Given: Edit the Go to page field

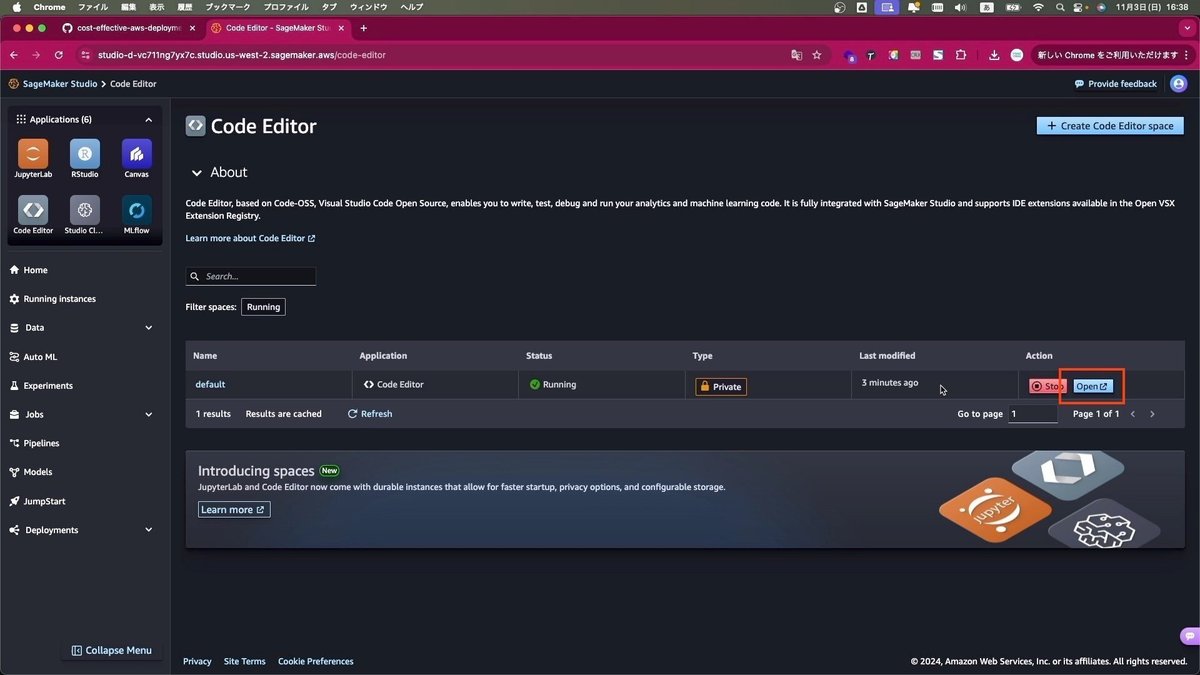Looking at the screenshot, I should click(x=1032, y=414).
